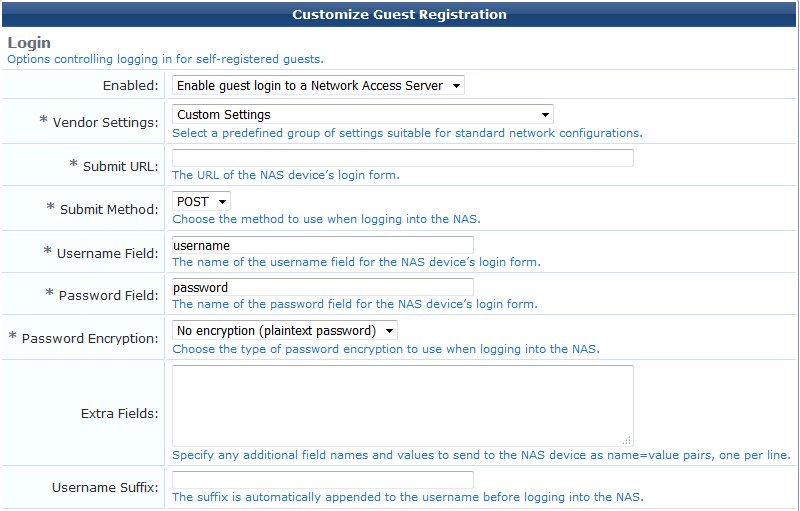The width and height of the screenshot is (800, 511).
Task: Click the Extra Fields label
Action: tap(119, 413)
